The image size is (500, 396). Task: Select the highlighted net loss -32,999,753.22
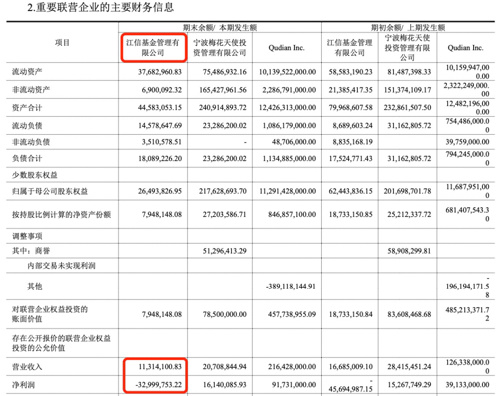[x=159, y=385]
